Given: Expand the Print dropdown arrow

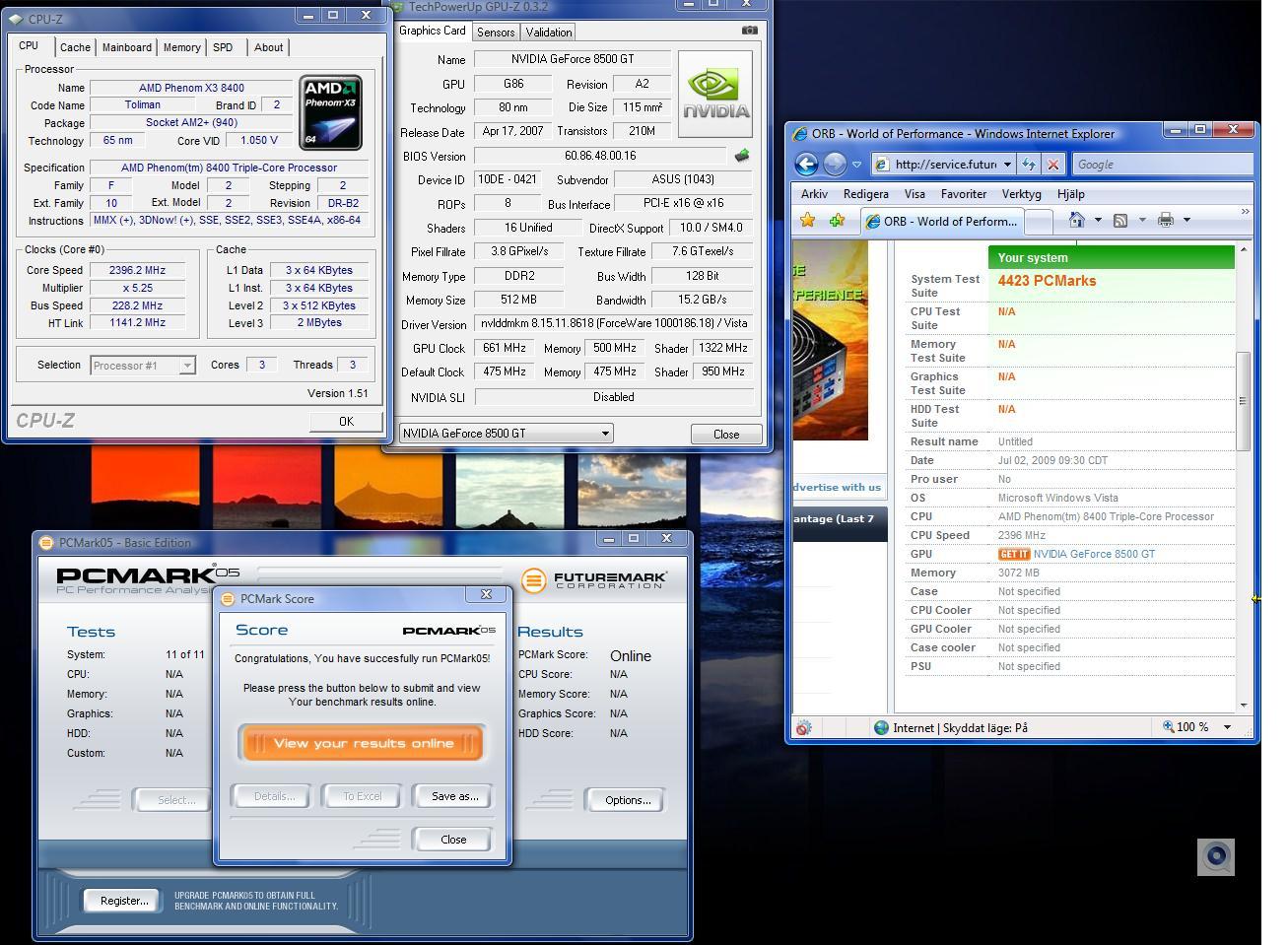Looking at the screenshot, I should point(1186,220).
